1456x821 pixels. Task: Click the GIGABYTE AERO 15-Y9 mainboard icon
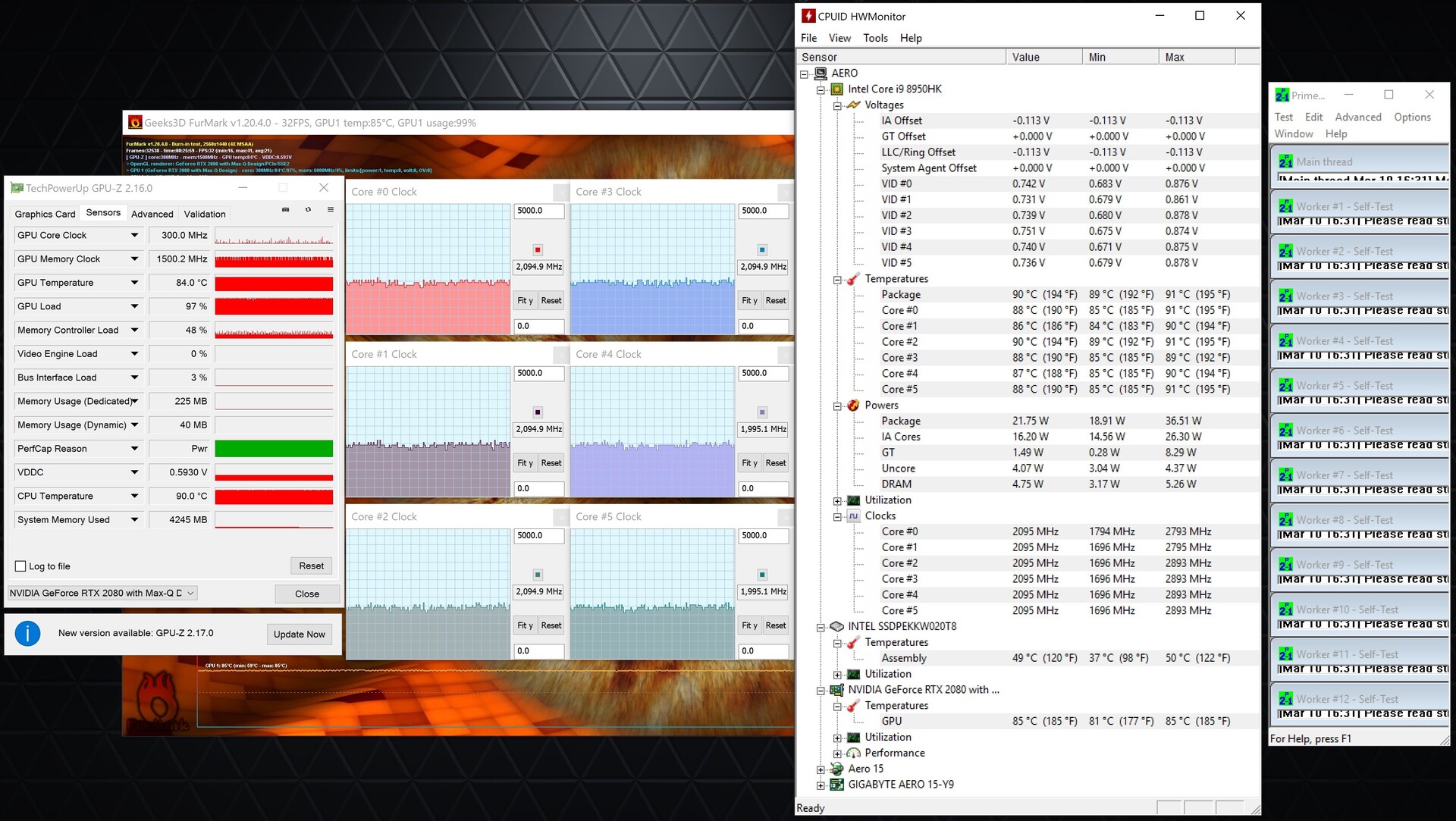836,785
